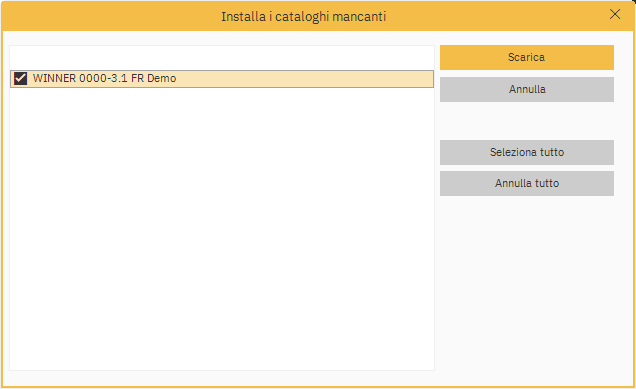Uncheck the WINNER 0000-3.1 FR Demo checkbox

20,78
